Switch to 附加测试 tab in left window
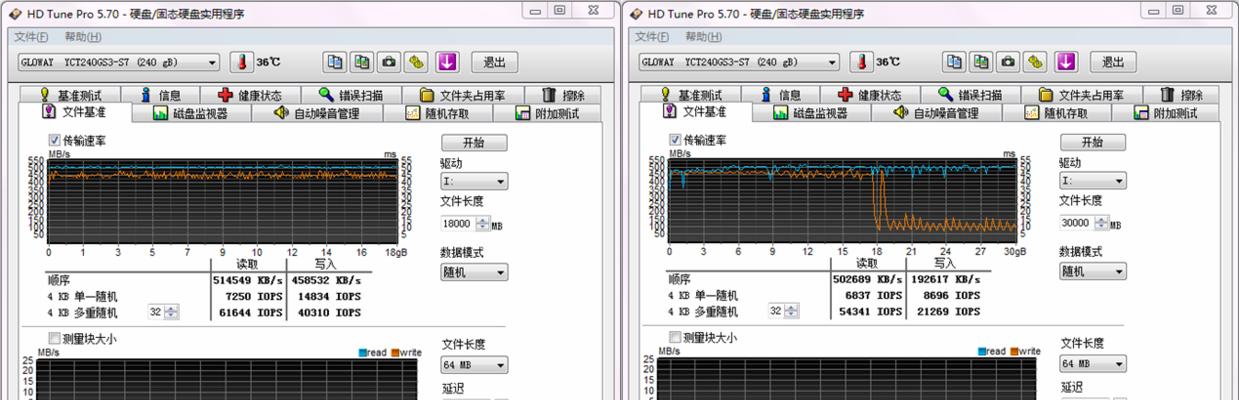This screenshot has height=400, width=1239. coord(546,113)
